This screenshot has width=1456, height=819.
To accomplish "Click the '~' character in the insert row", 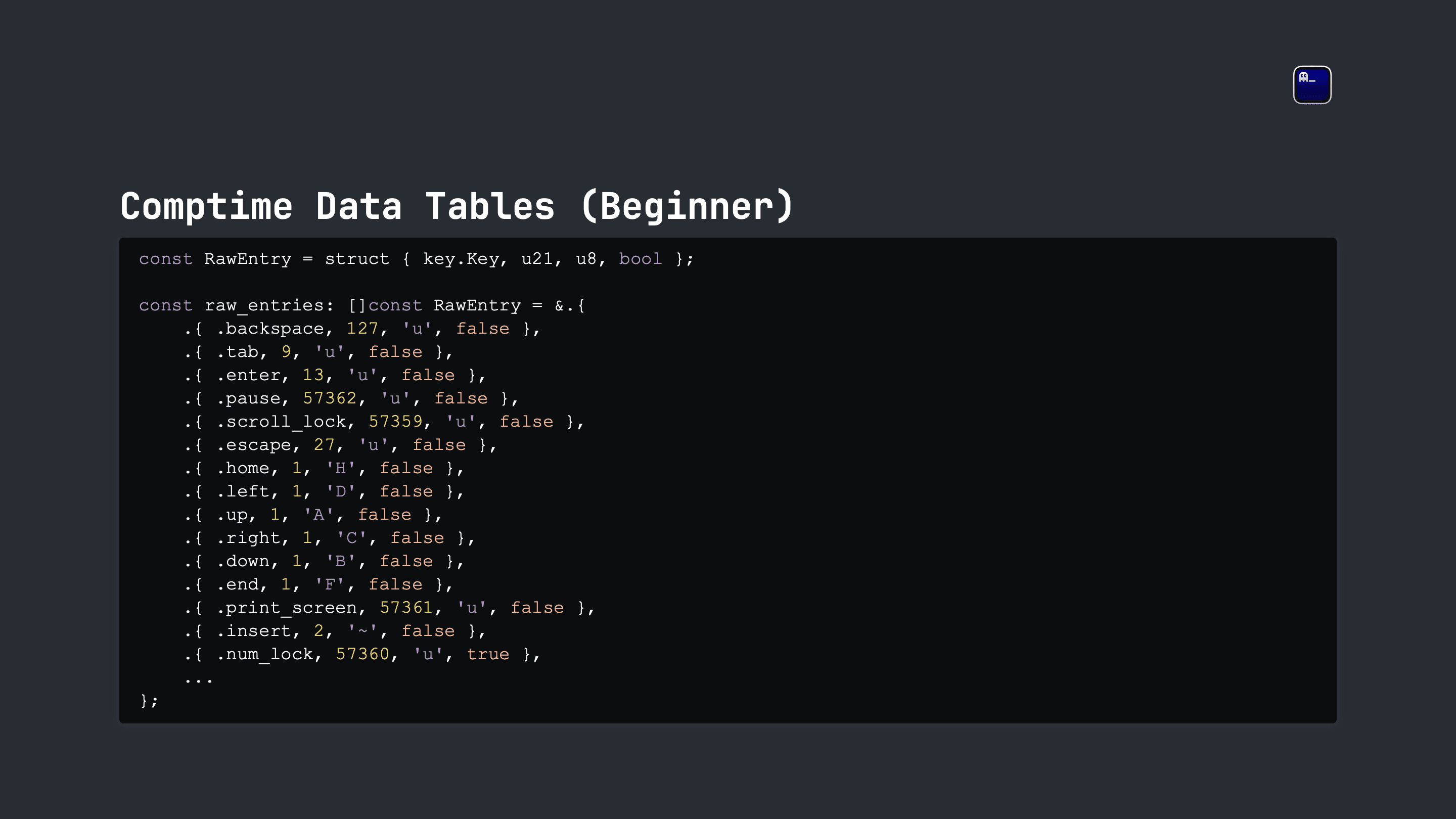I will 362,631.
